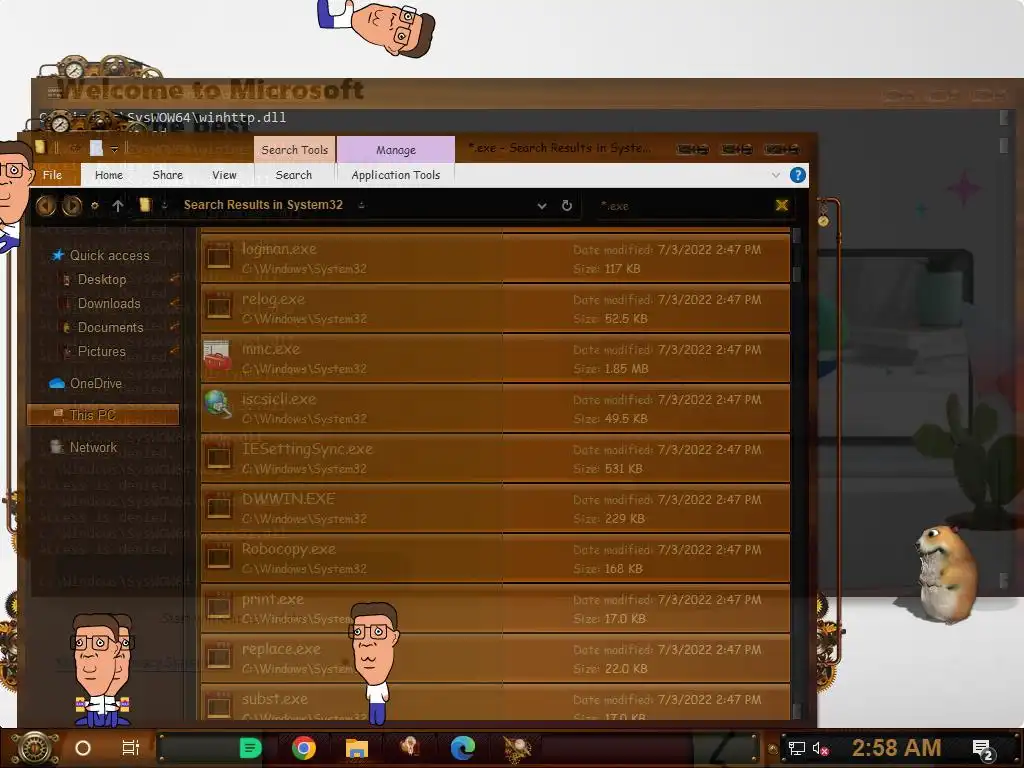Open File Explorer taskbar icon
1024x768 pixels.
(x=357, y=748)
